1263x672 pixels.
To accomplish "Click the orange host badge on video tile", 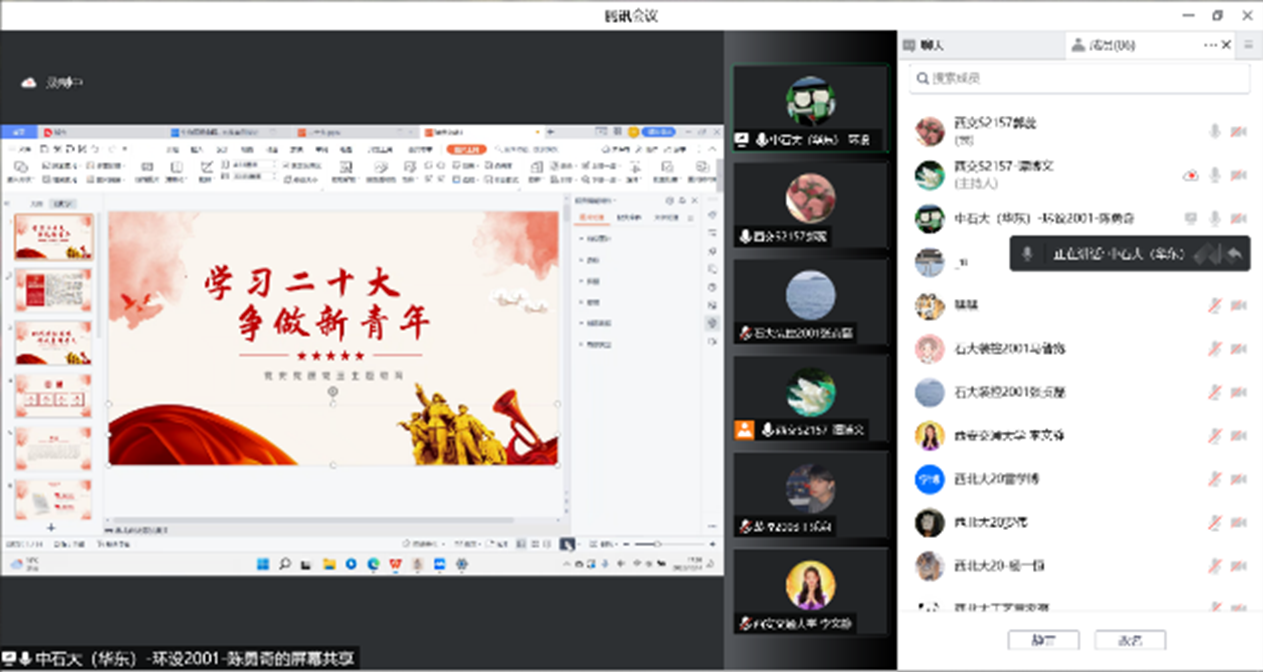I will click(x=744, y=430).
